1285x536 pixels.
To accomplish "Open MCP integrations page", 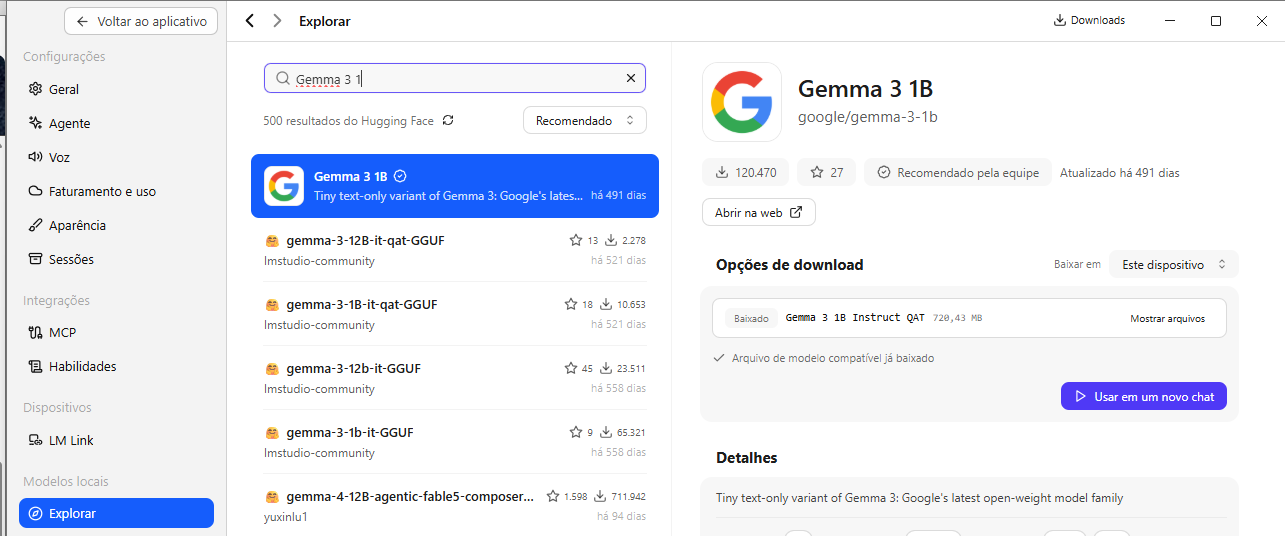I will click(116, 332).
